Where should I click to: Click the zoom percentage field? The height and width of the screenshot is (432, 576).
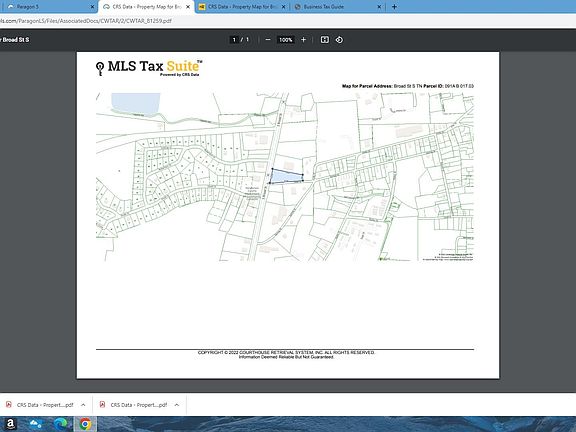(285, 40)
